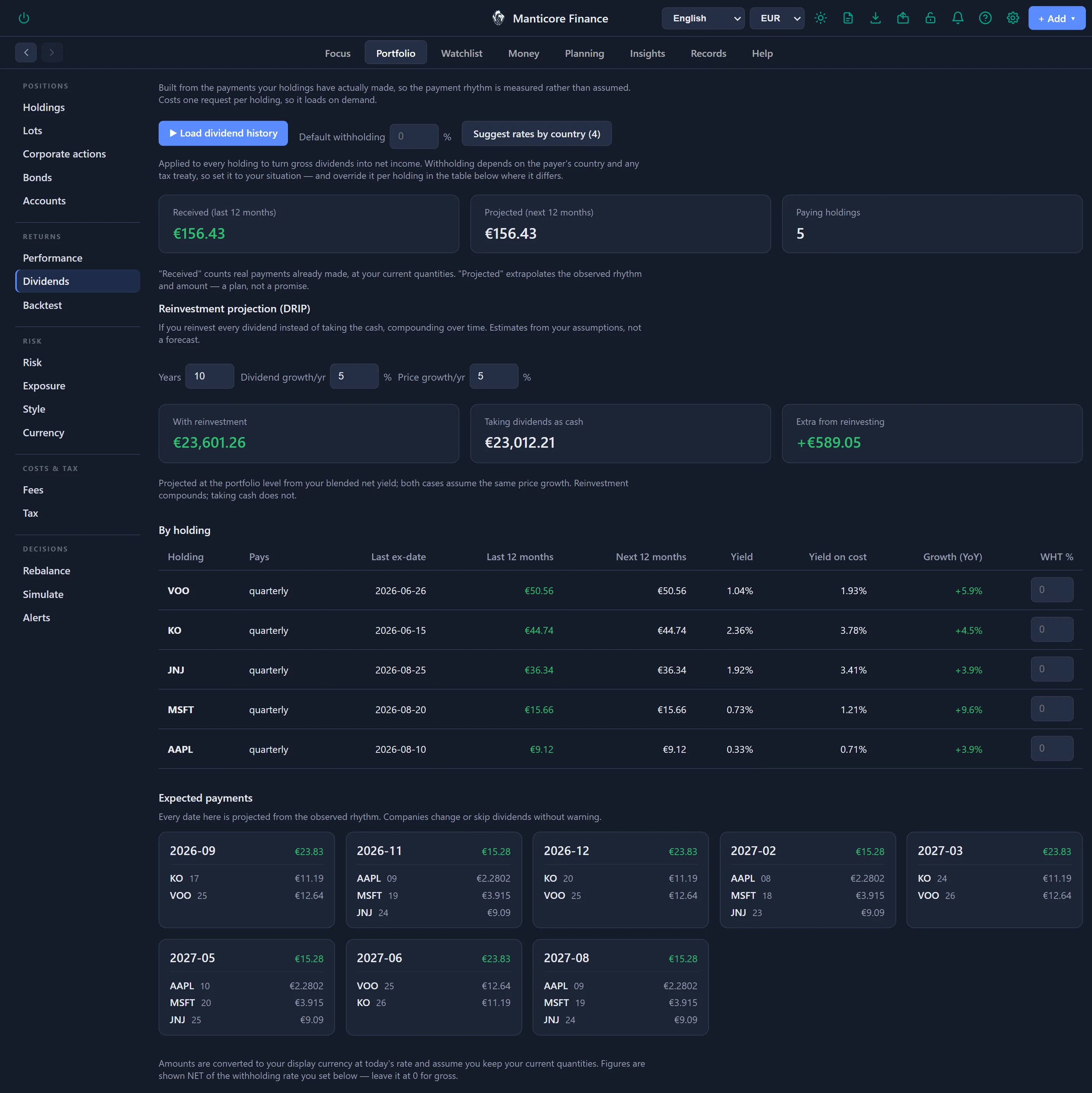Click the 2027-08 expected payments card title
The height and width of the screenshot is (1093, 1092).
[566, 958]
